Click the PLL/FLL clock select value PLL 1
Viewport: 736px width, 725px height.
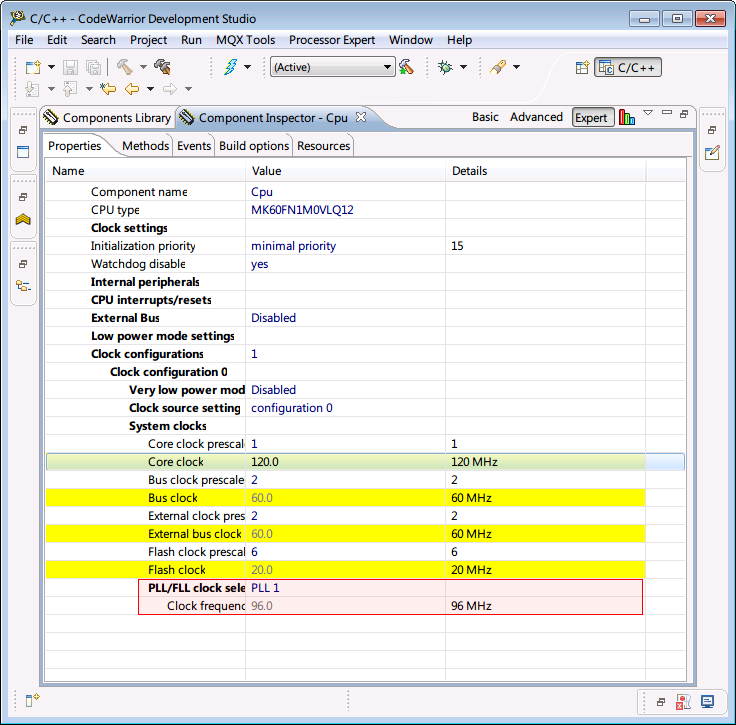coord(265,588)
